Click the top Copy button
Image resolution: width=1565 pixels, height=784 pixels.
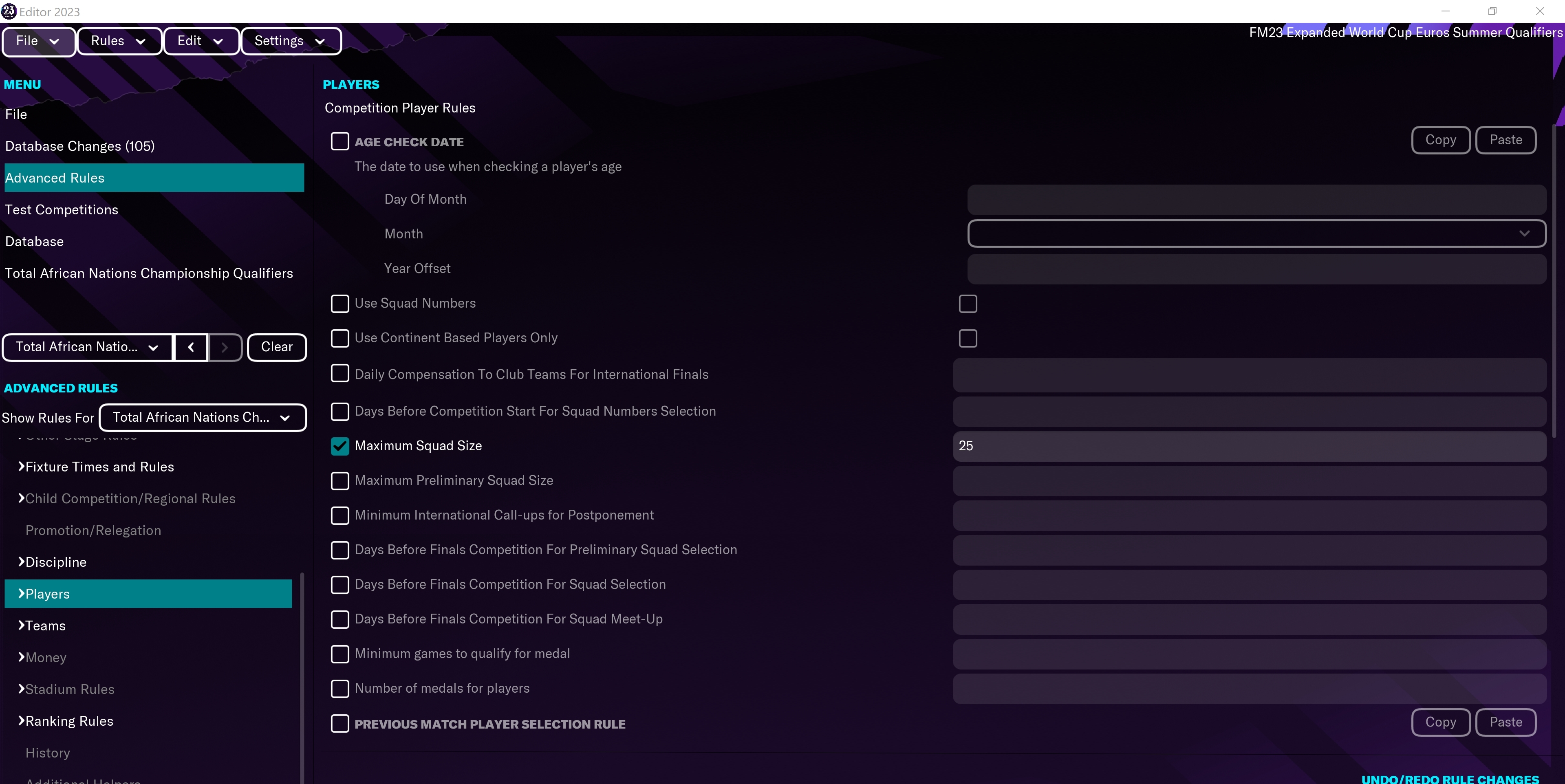coord(1440,140)
